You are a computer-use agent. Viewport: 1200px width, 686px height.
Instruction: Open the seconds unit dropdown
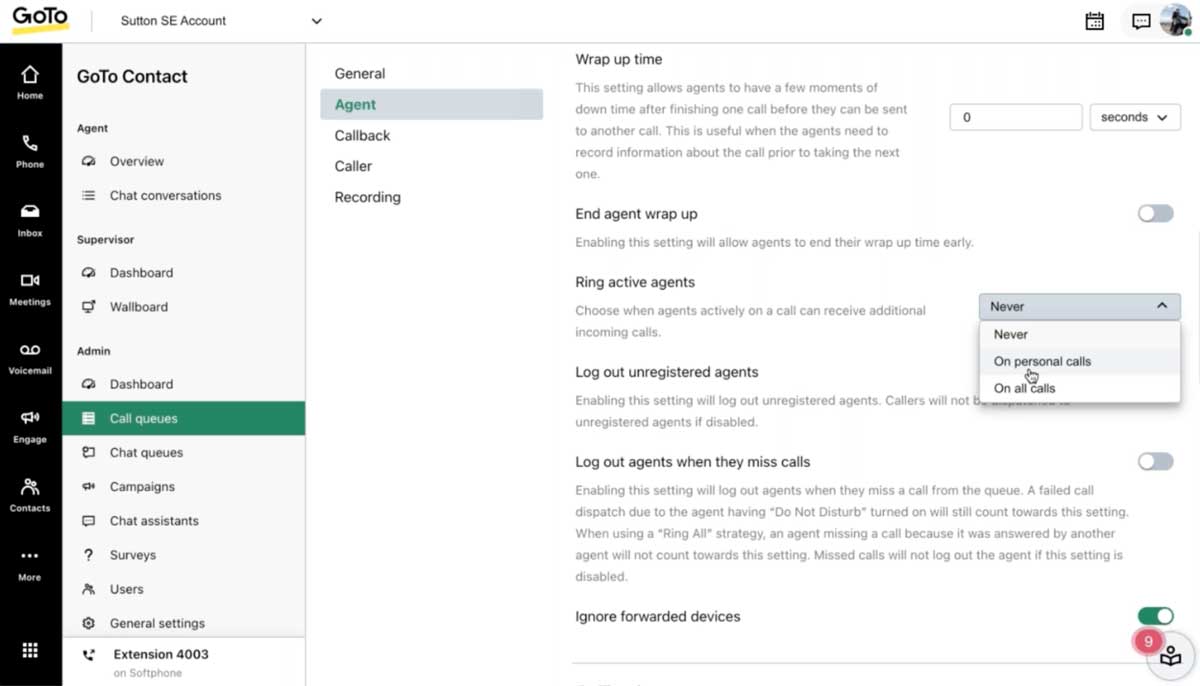coord(1134,116)
